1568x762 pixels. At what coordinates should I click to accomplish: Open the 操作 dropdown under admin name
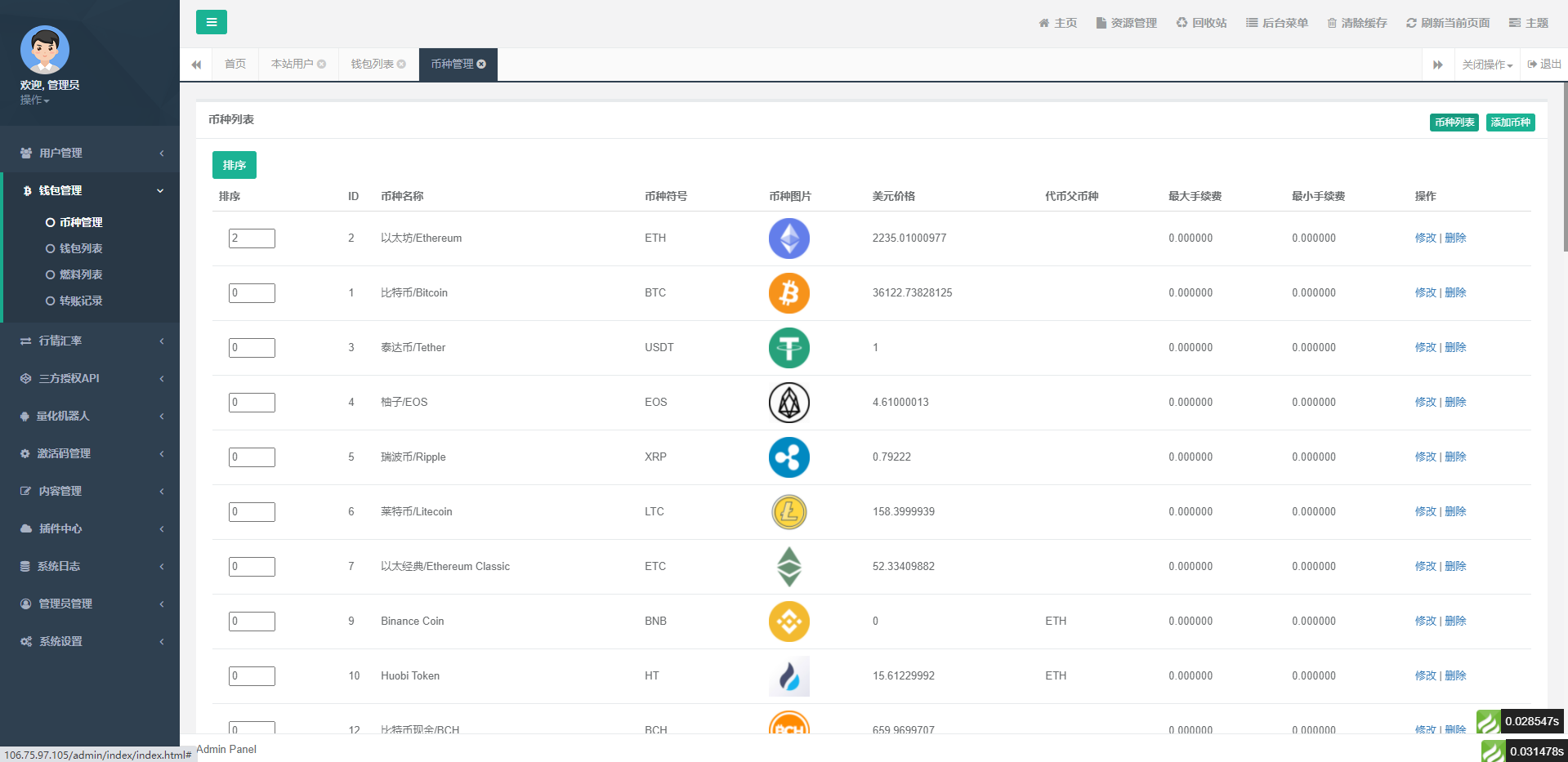pos(34,100)
